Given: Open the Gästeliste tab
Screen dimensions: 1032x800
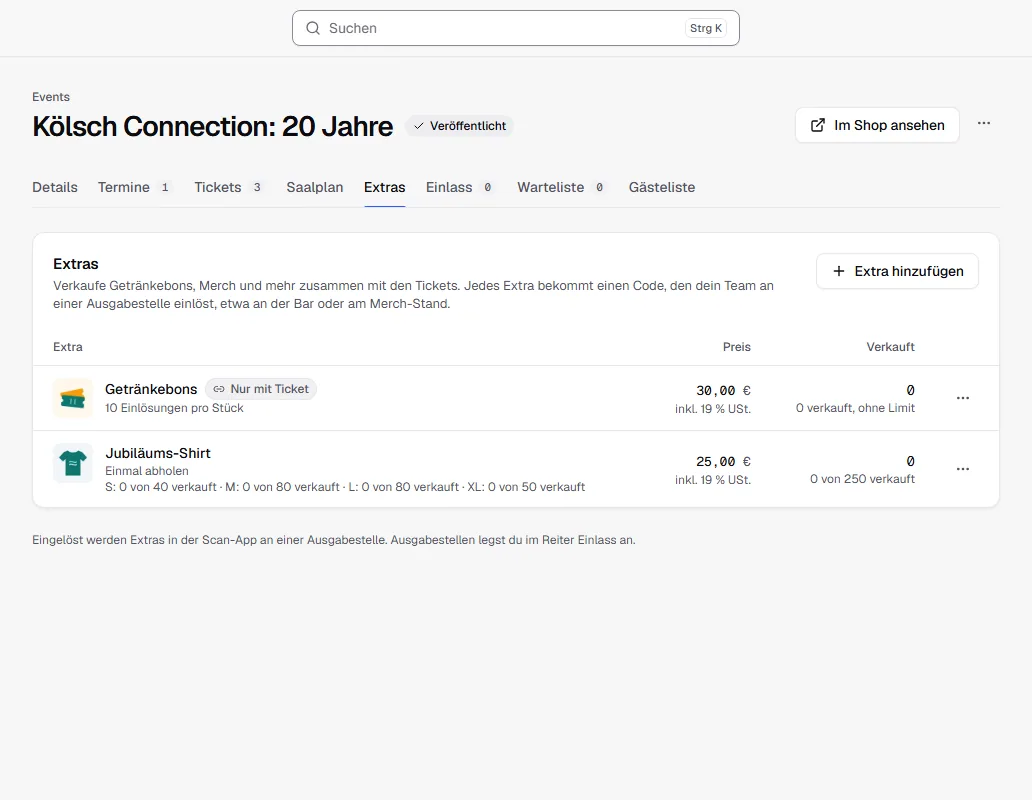Looking at the screenshot, I should 661,188.
